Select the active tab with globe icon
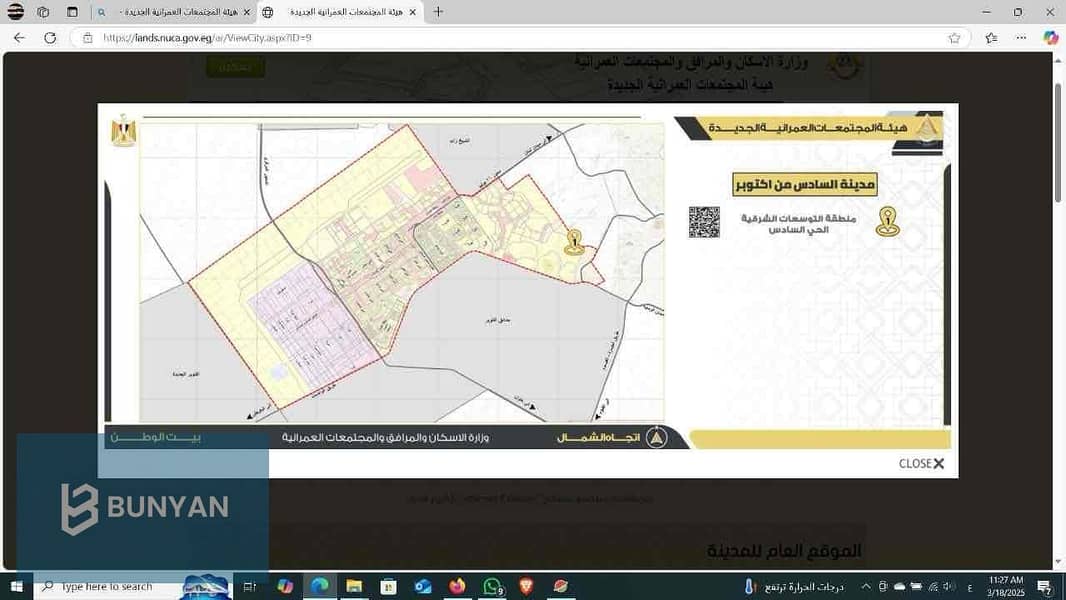1066x600 pixels. [340, 12]
